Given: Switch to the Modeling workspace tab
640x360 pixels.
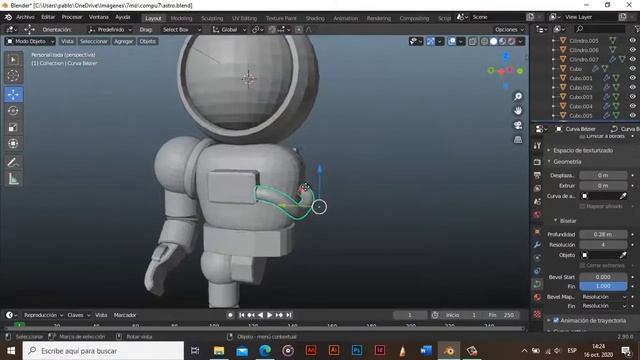Looking at the screenshot, I should click(x=181, y=18).
